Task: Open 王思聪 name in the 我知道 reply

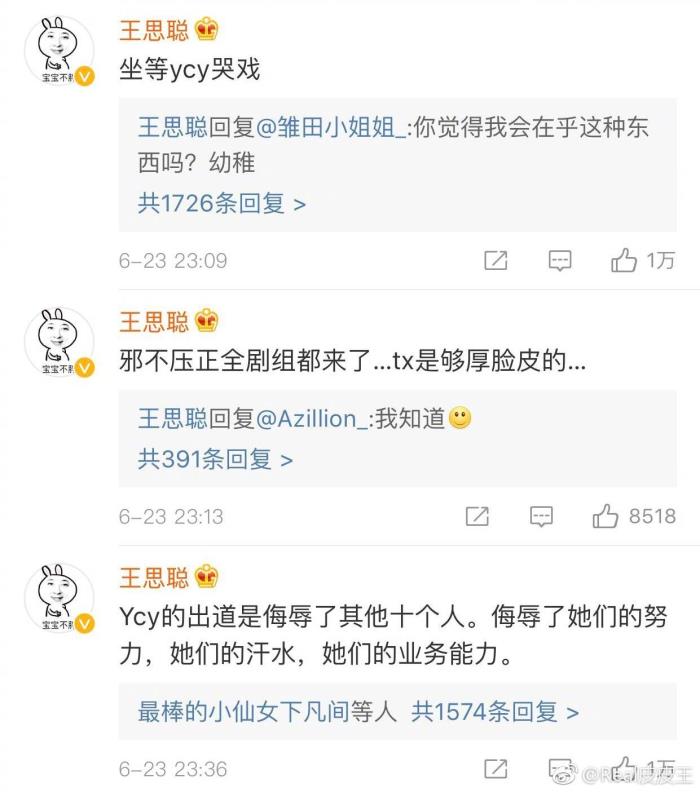Action: (172, 420)
